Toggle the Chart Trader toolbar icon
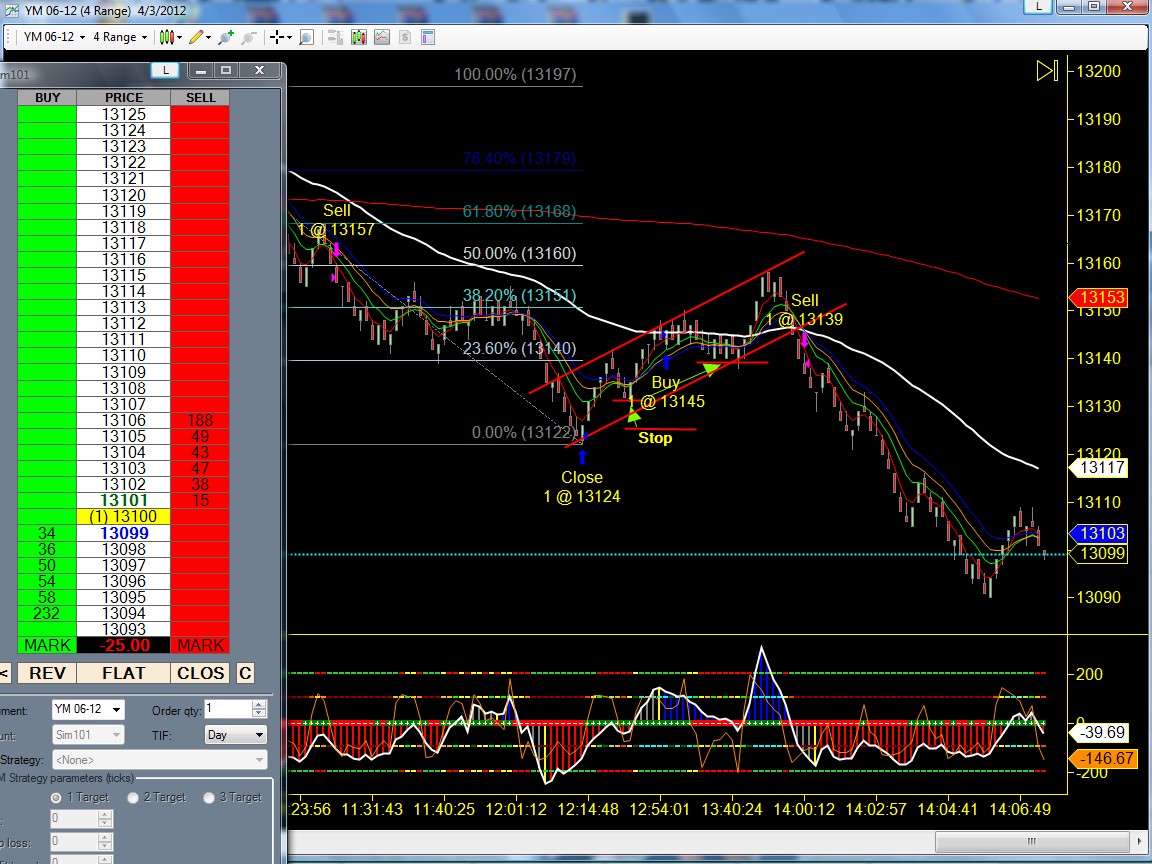This screenshot has height=864, width=1152. (x=335, y=37)
